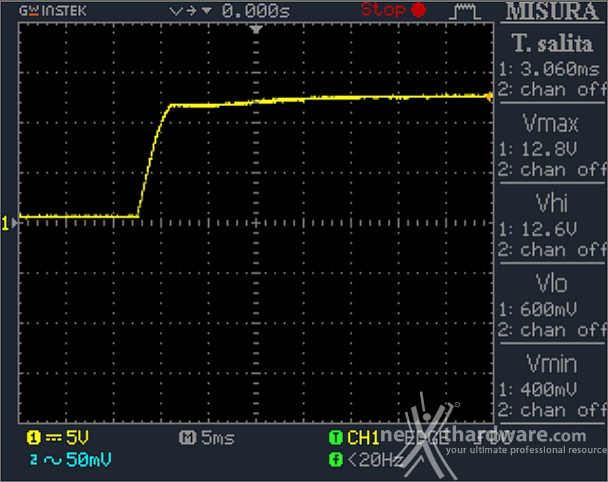Click the "2: chan off" text under Vmin
Viewport: 608px width, 482px height.
pos(552,410)
